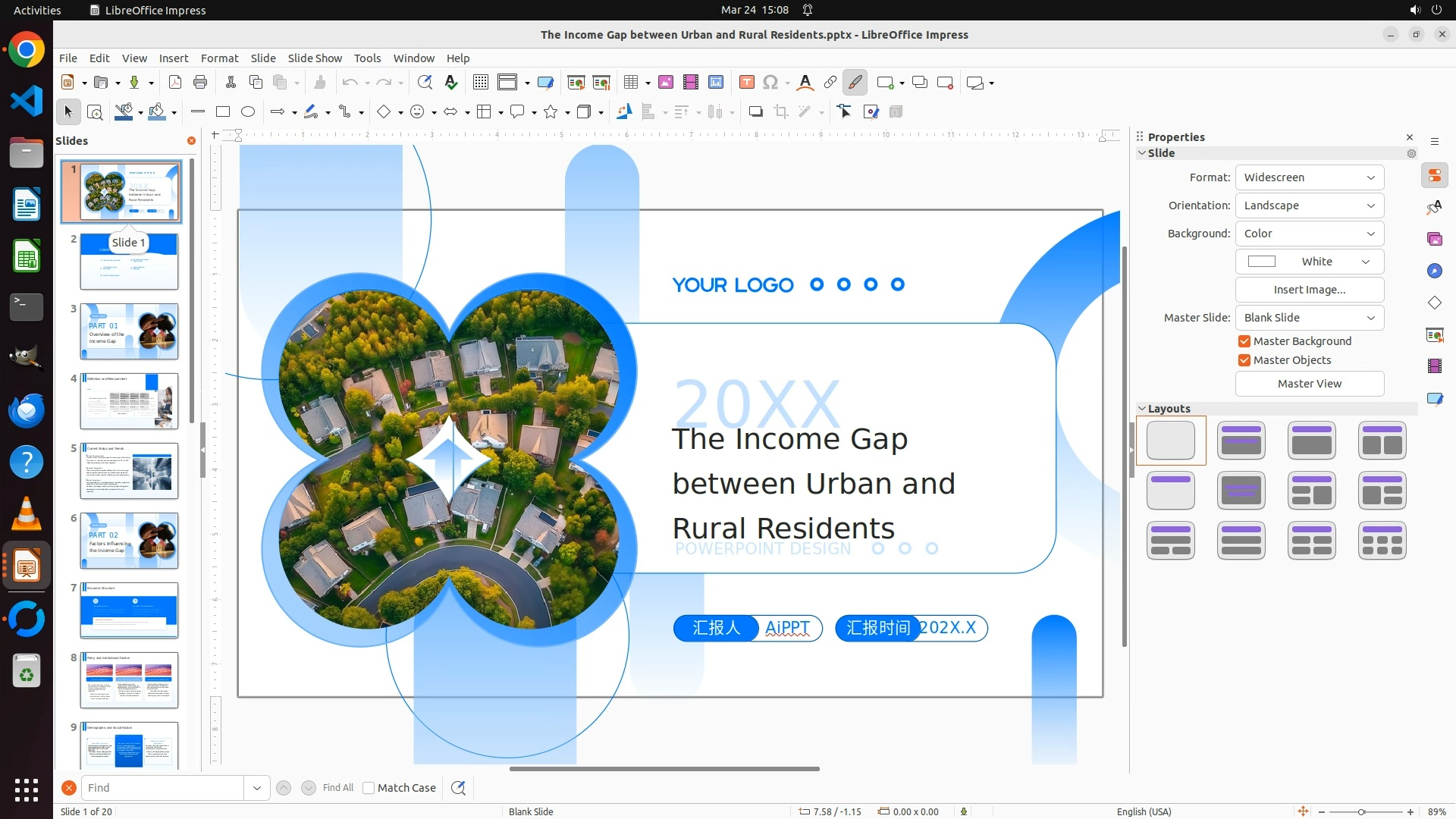Select the Rectangle drawing tool
The image size is (1456, 819).
[223, 112]
